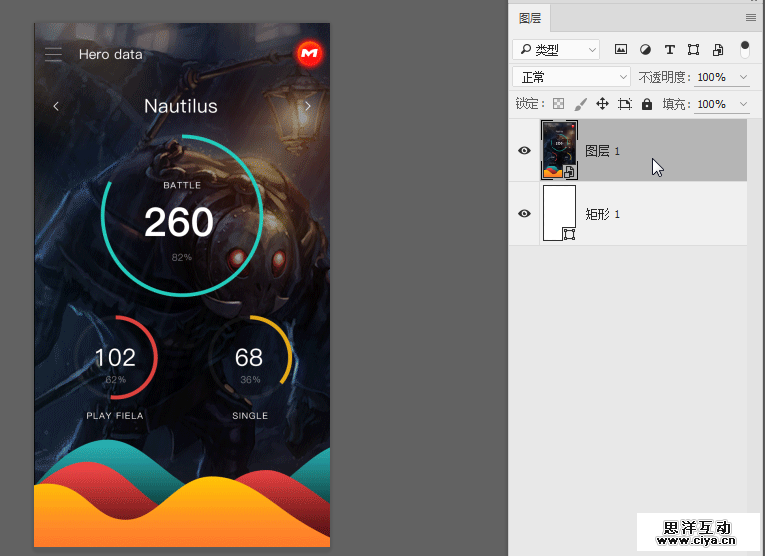Image resolution: width=765 pixels, height=556 pixels.
Task: Expand the 填充 fill slider arrow
Action: click(743, 104)
